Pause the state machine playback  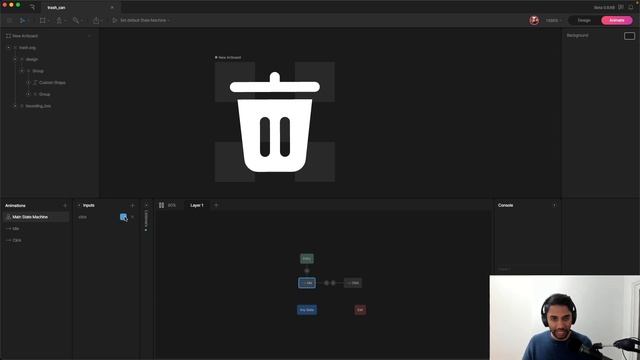pos(161,205)
